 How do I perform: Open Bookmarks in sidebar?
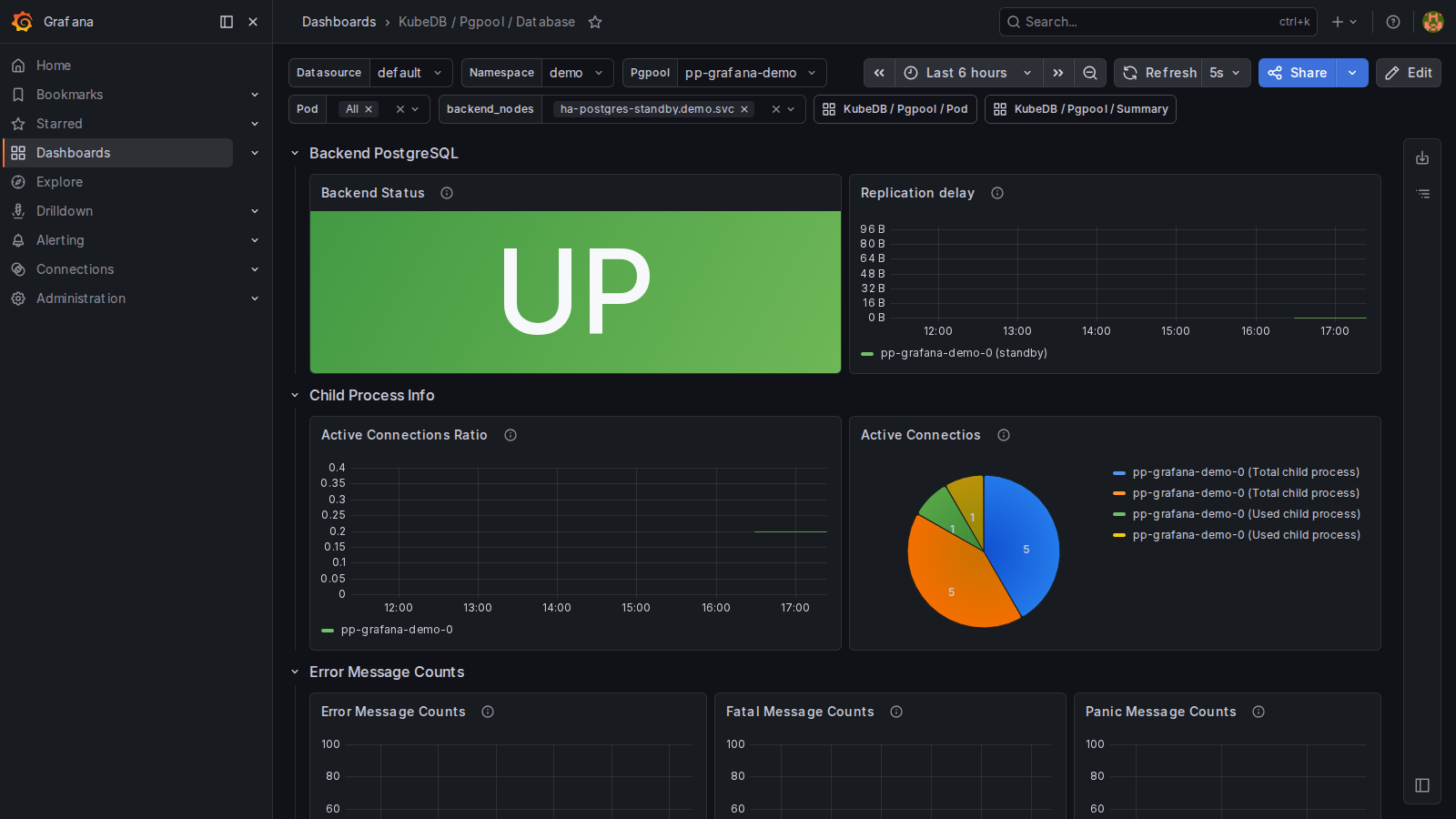tap(69, 95)
